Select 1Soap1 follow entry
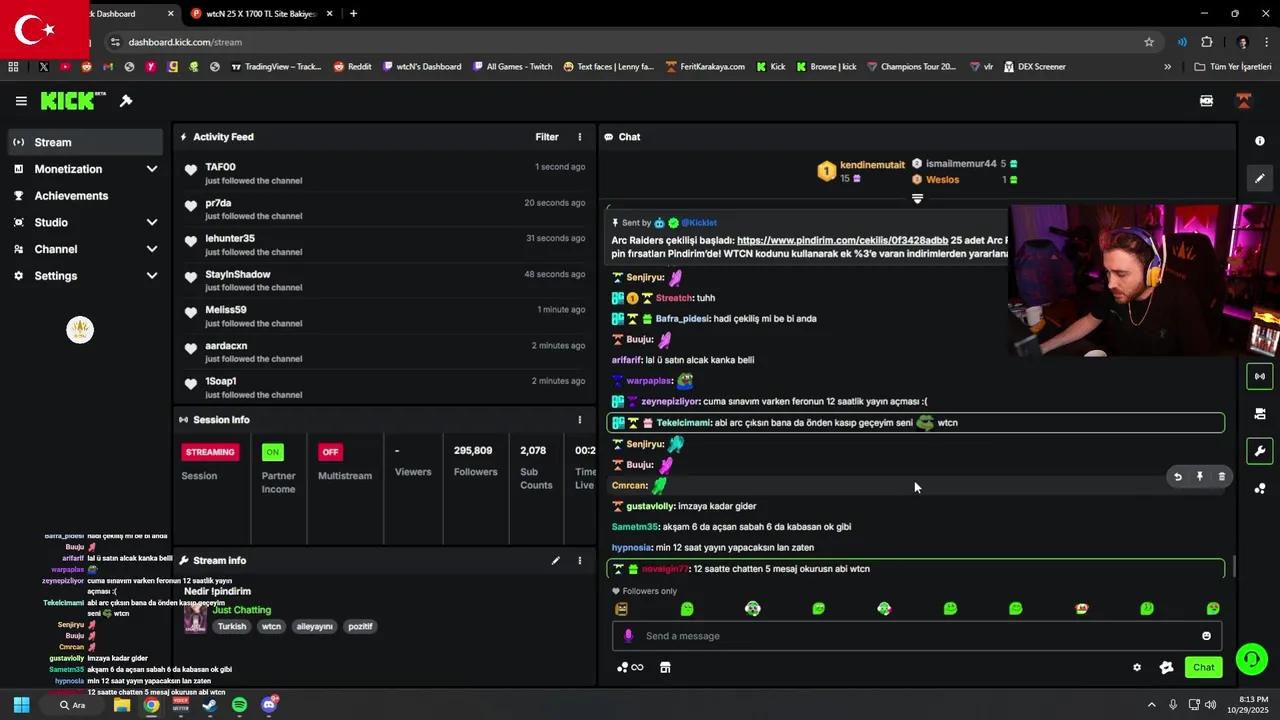Image resolution: width=1280 pixels, height=720 pixels. click(x=385, y=387)
